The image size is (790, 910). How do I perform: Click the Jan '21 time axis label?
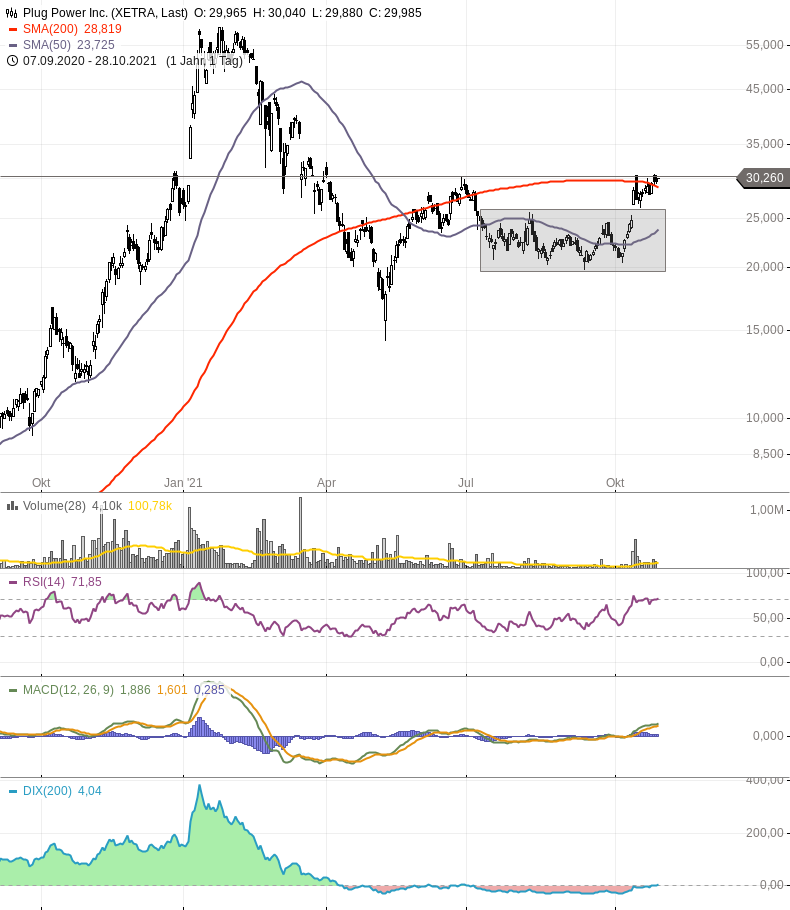coord(183,483)
